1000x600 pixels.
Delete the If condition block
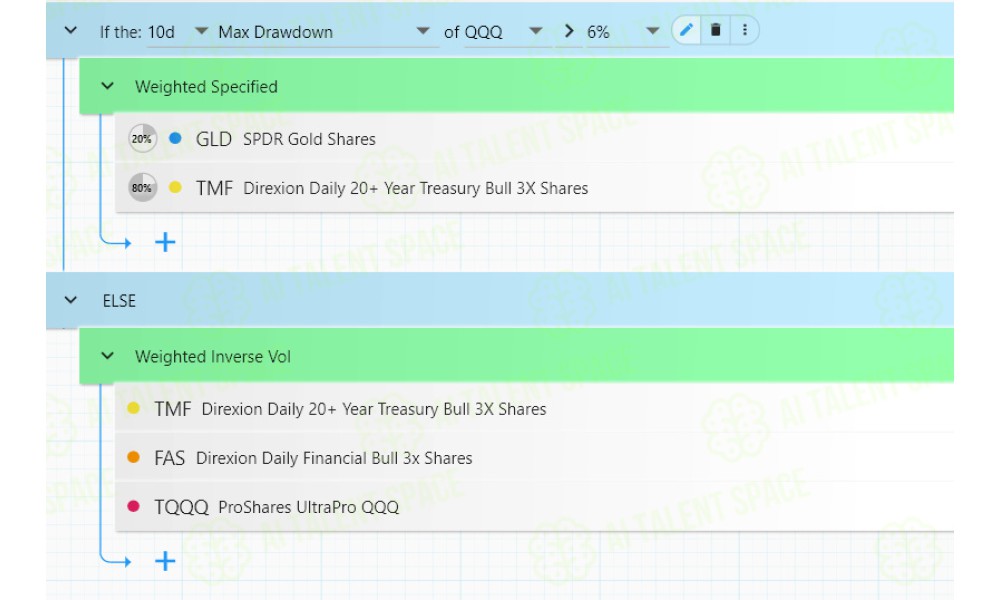tap(716, 31)
